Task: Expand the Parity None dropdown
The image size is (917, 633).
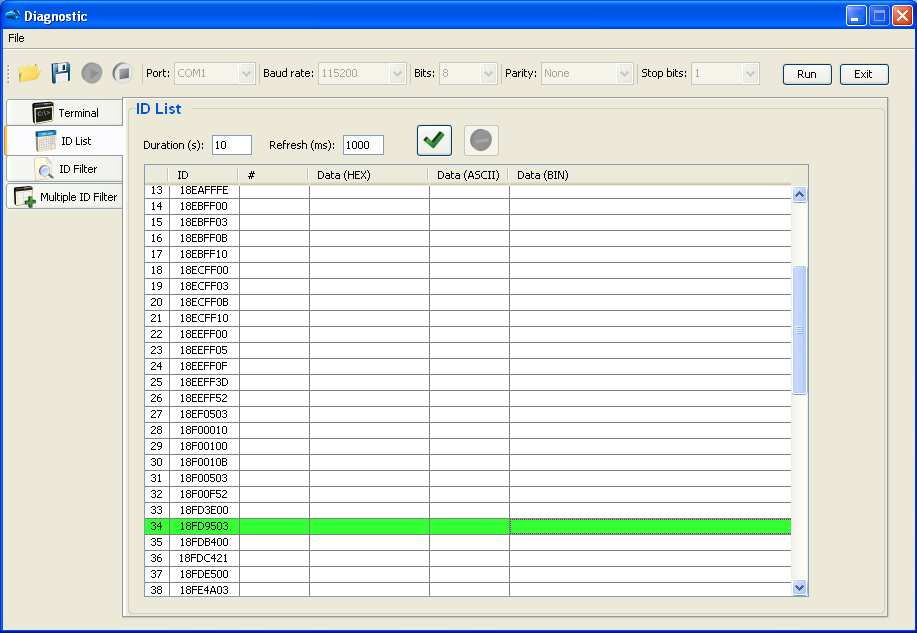Action: [x=624, y=74]
